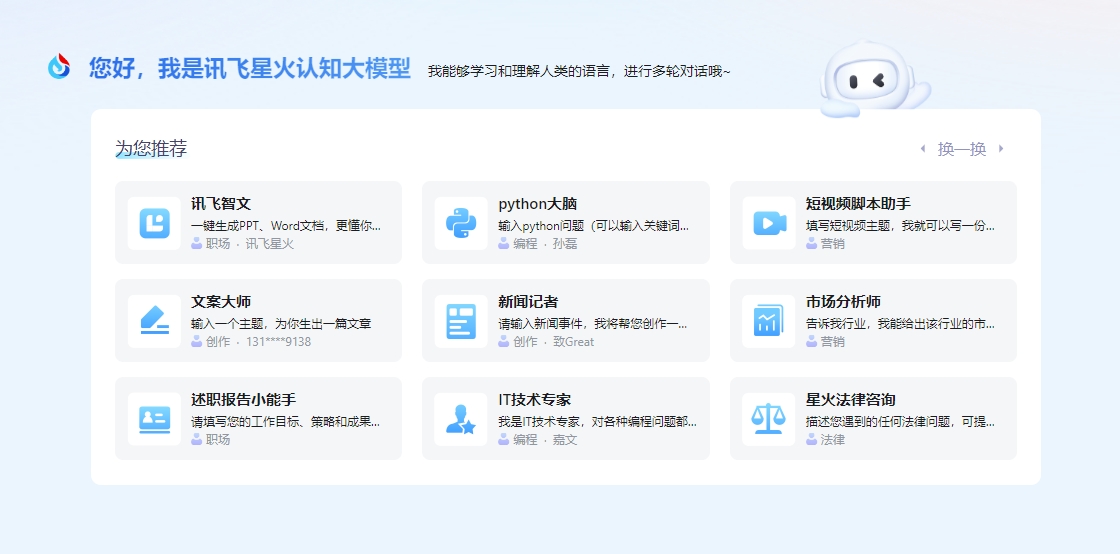
Task: Click the python大脑 Python logo icon
Action: coord(461,223)
